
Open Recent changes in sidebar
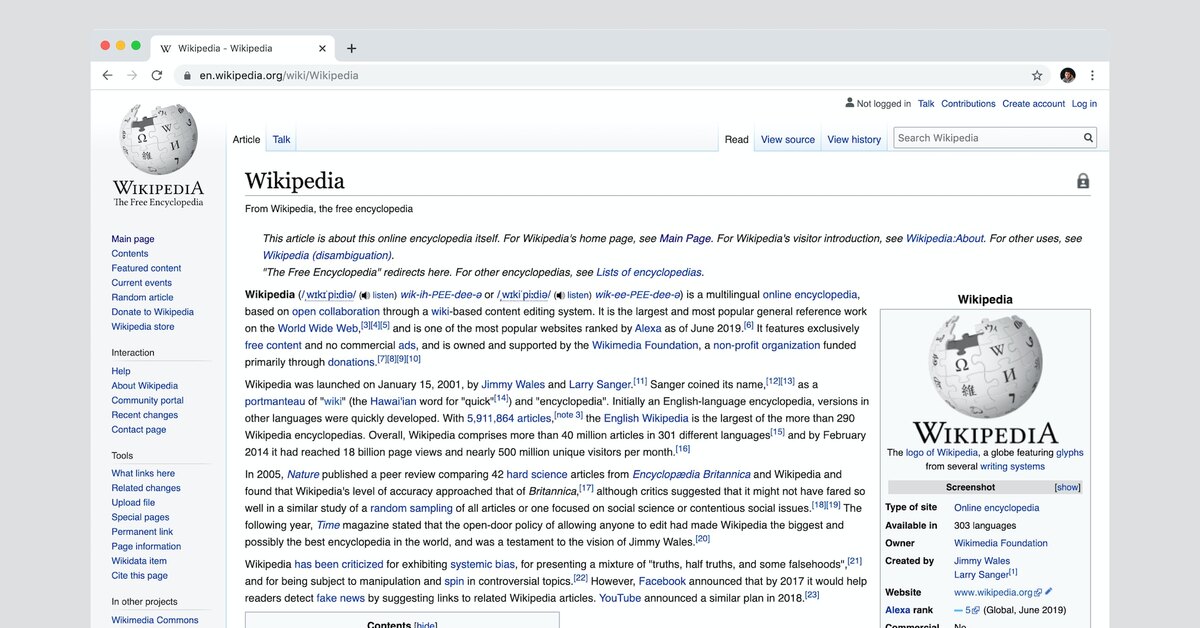pyautogui.click(x=145, y=415)
